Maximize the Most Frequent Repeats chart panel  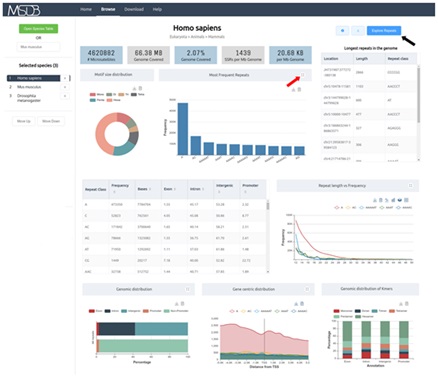pyautogui.click(x=303, y=75)
